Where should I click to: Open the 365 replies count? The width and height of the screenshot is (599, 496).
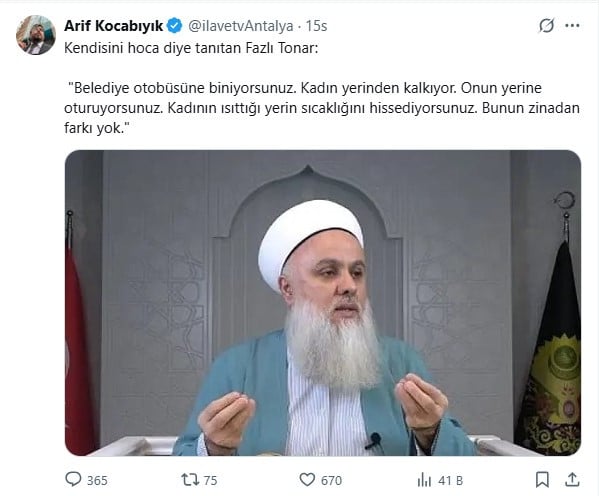click(x=97, y=480)
